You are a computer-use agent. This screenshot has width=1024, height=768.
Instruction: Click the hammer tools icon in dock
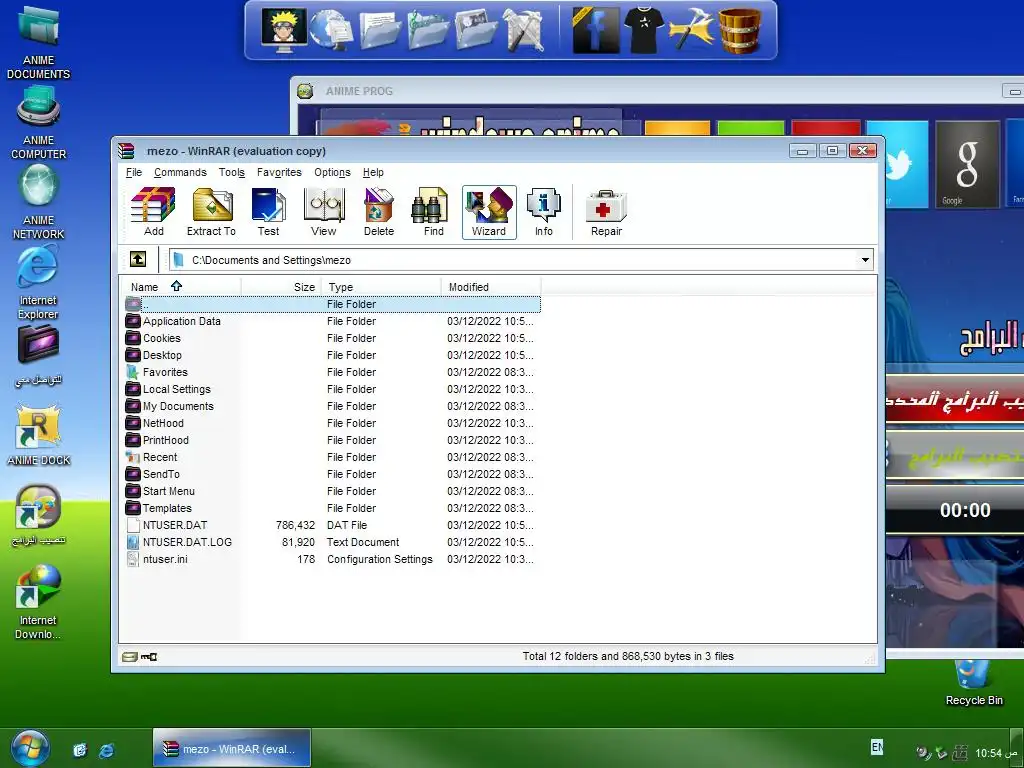(x=692, y=30)
